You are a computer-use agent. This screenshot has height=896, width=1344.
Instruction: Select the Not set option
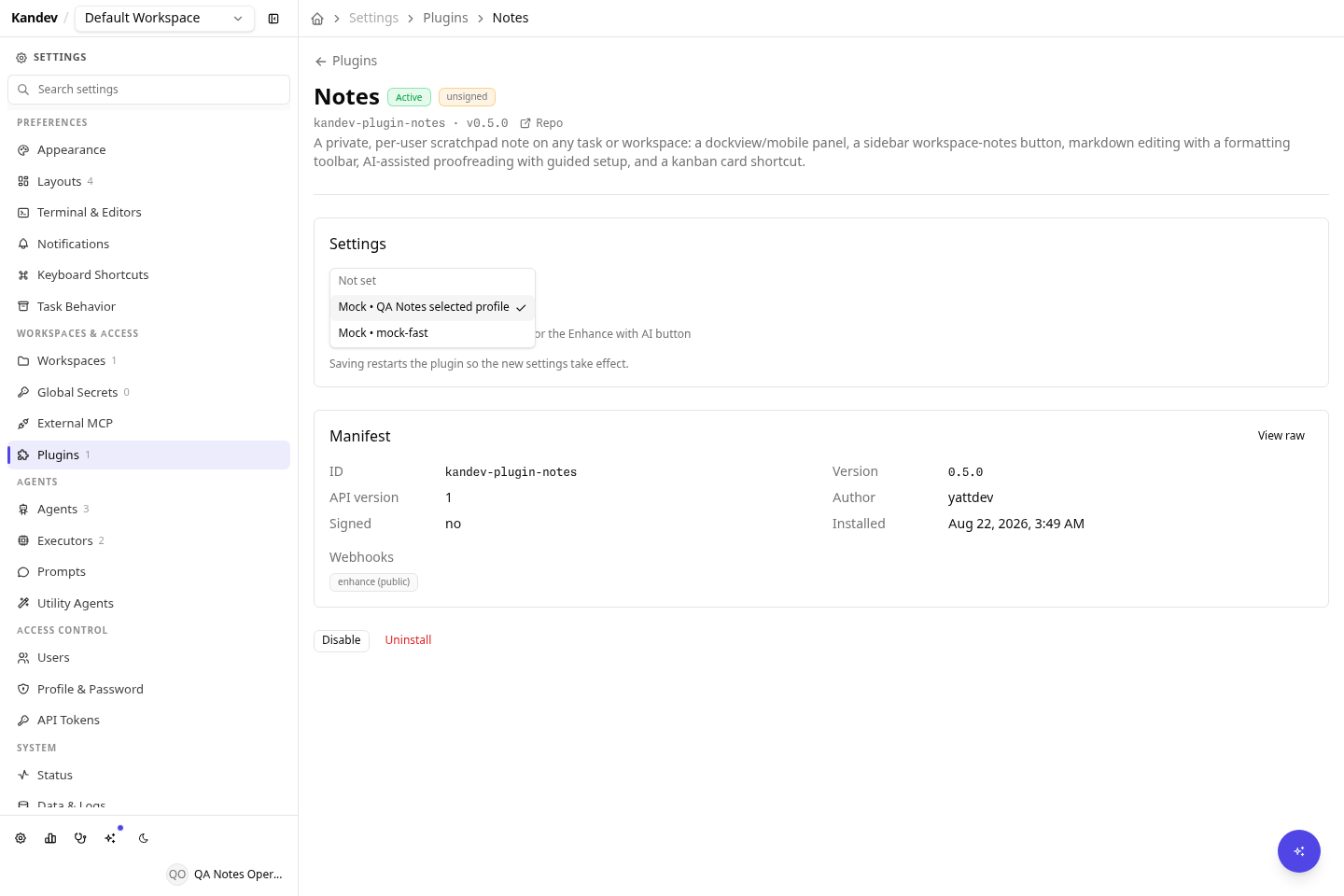point(432,281)
